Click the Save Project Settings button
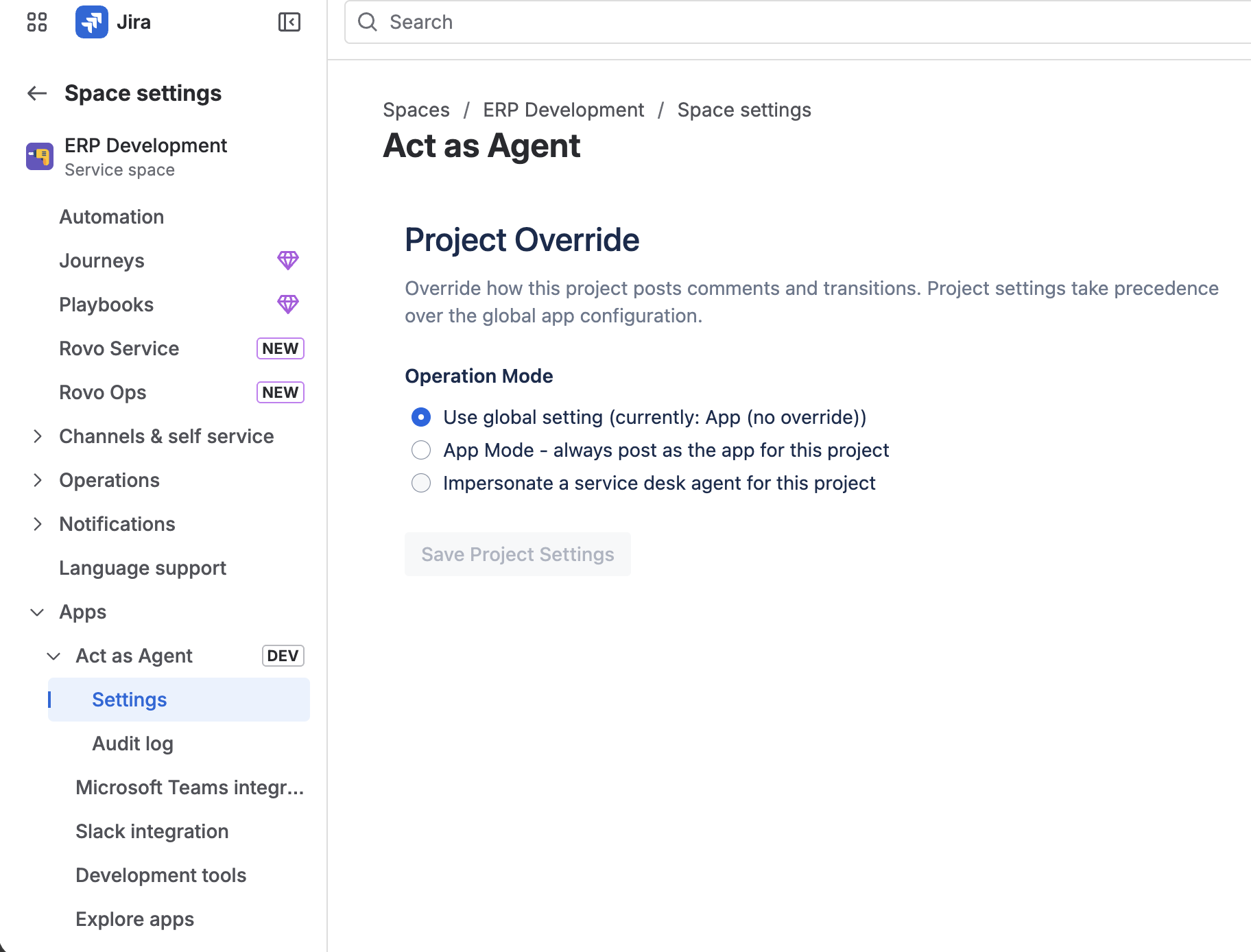Screen dimensions: 1251x952 pos(518,554)
